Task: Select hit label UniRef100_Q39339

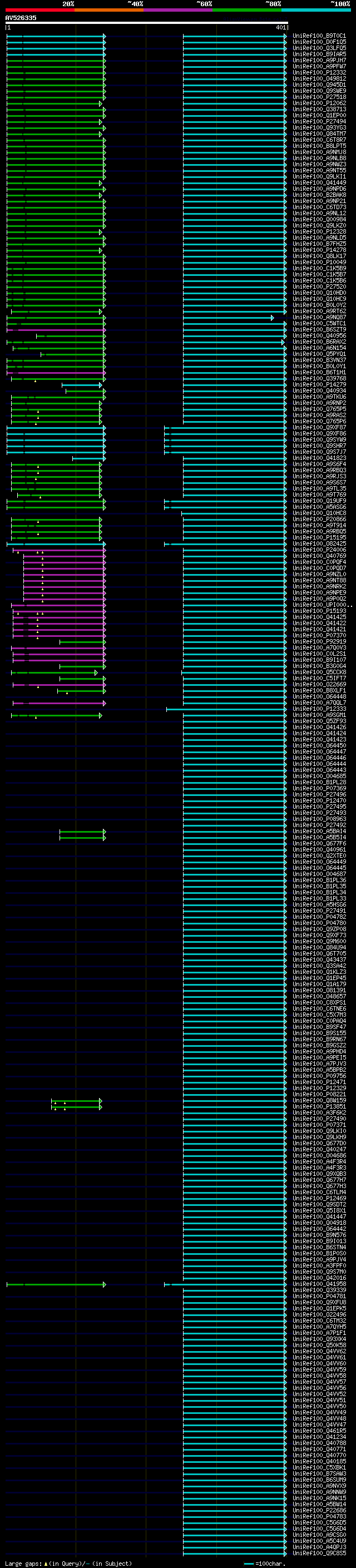Action: 319,1290
